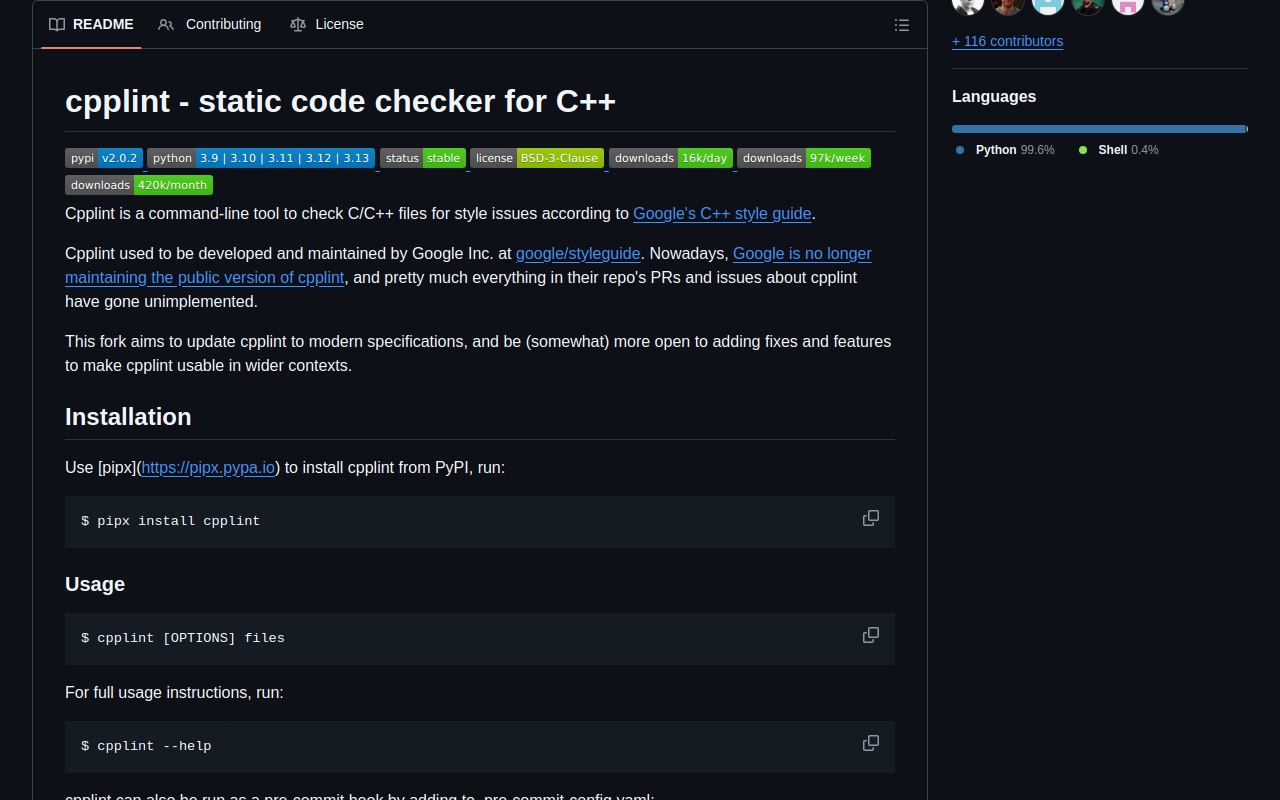View the + 116 contributors link
This screenshot has height=800, width=1280.
[x=1007, y=41]
